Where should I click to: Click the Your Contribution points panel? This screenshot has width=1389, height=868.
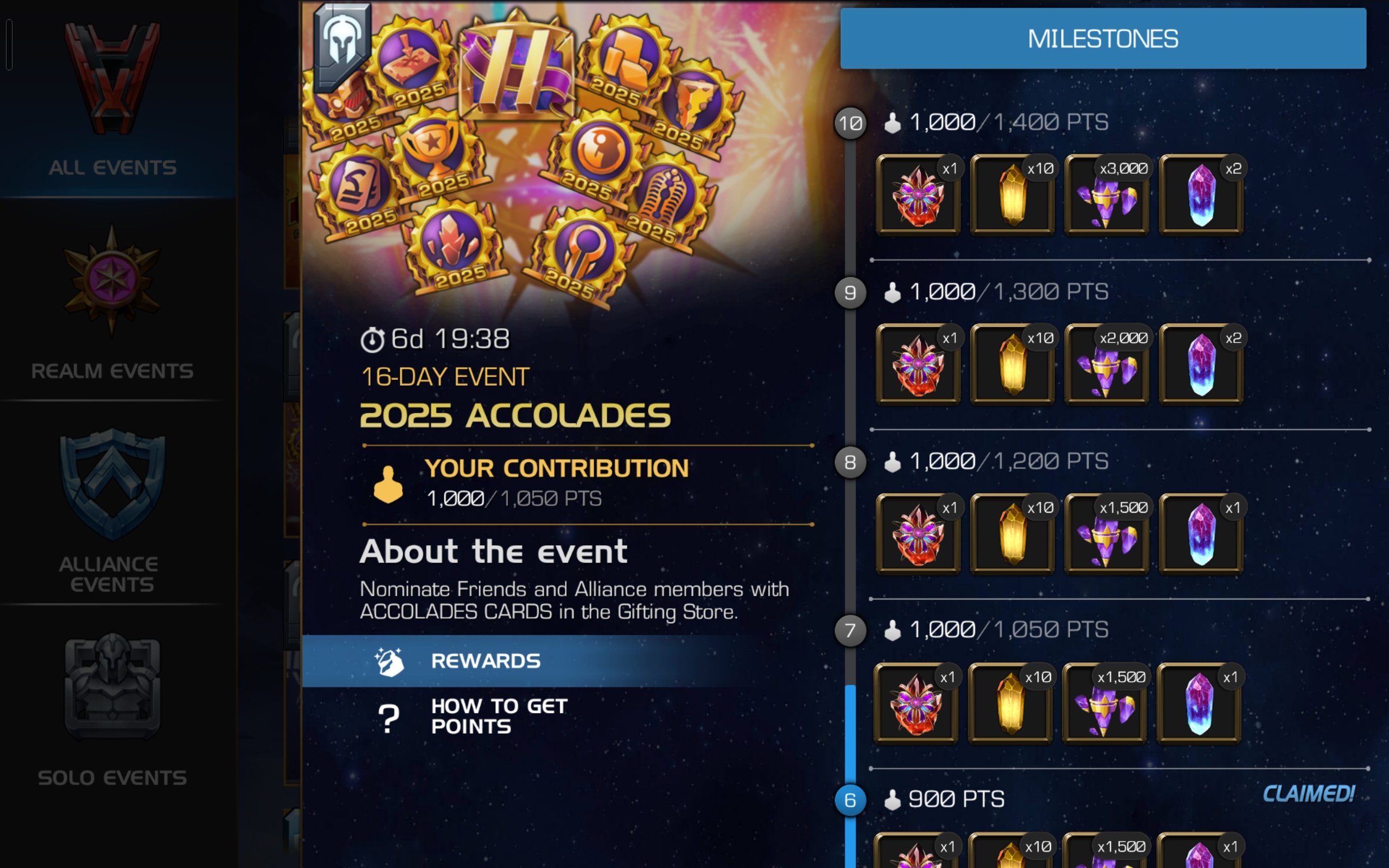click(588, 484)
